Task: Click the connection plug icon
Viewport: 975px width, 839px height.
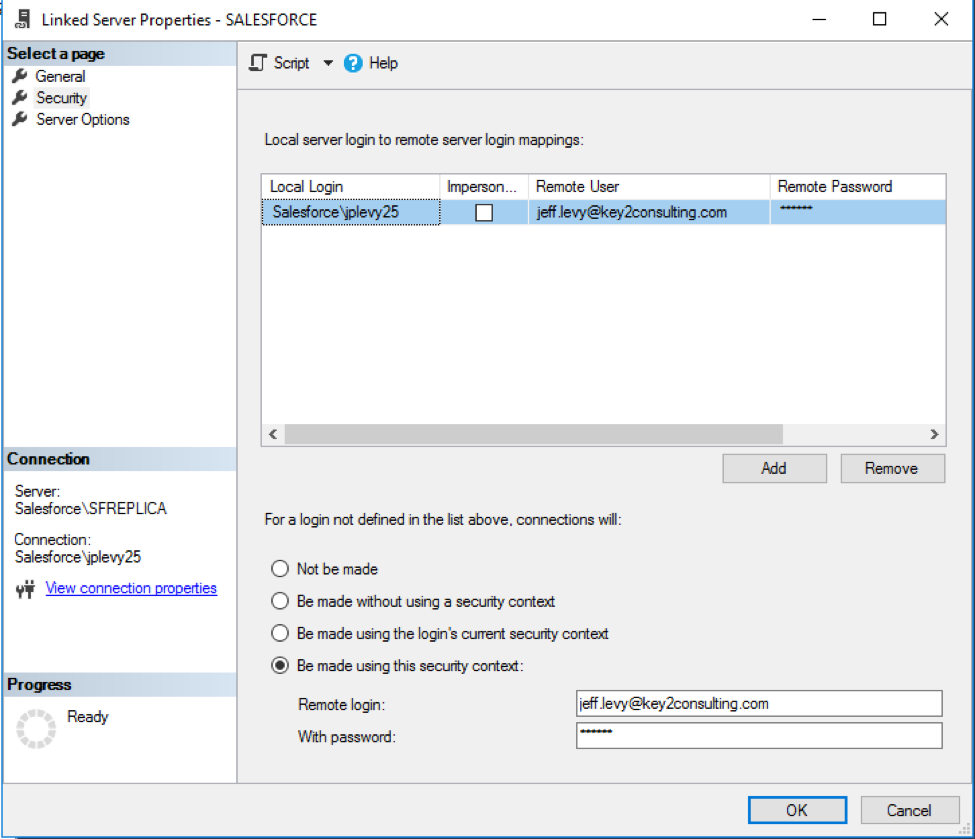Action: point(25,588)
